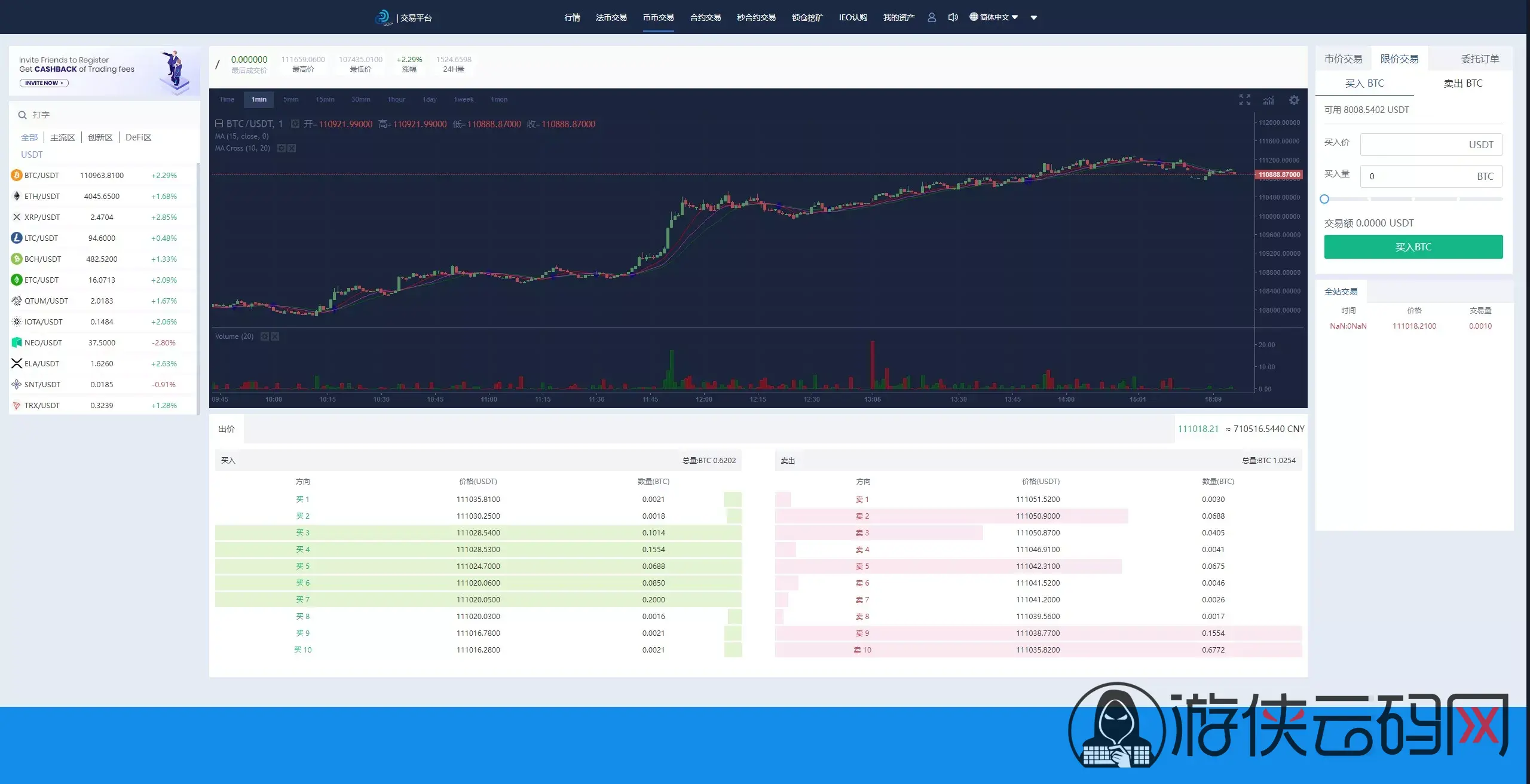
Task: Click the user account profile icon
Action: (931, 17)
